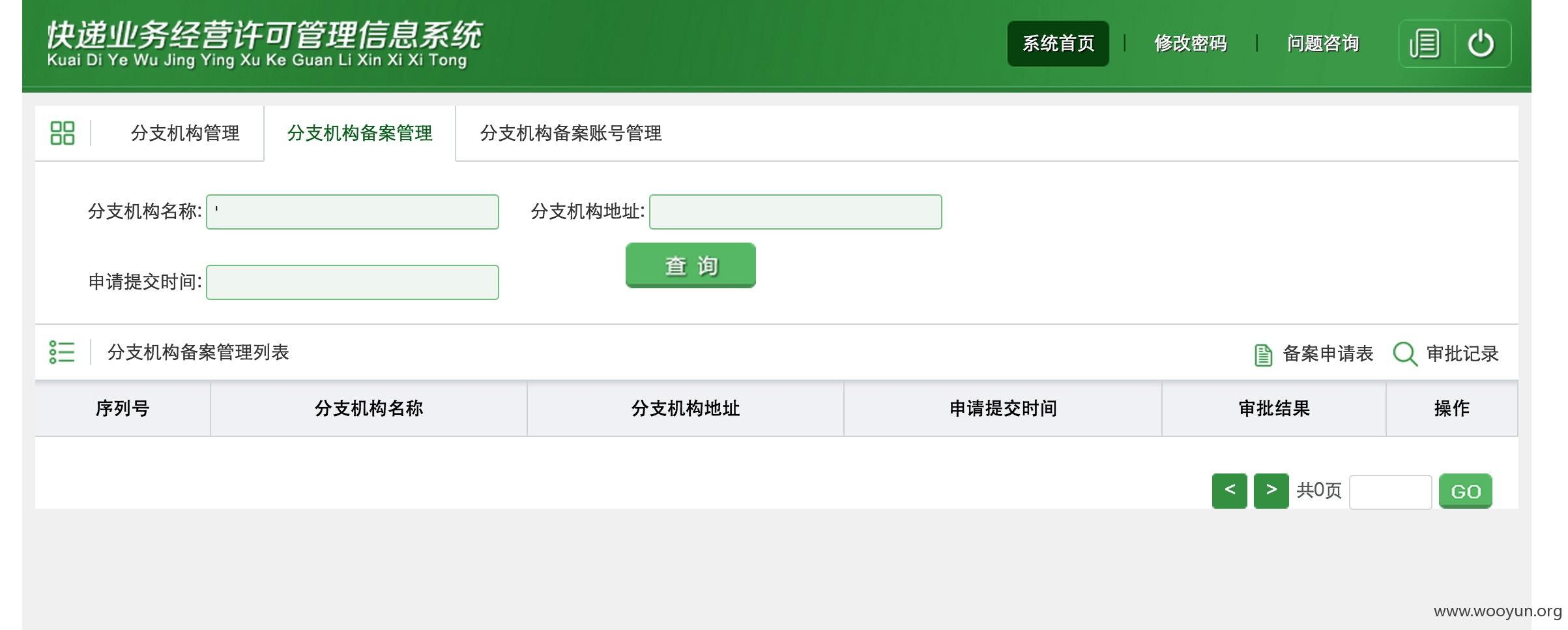Click the 快递业务经营许可管理信息系统 title
The image size is (1568, 630).
pos(264,35)
